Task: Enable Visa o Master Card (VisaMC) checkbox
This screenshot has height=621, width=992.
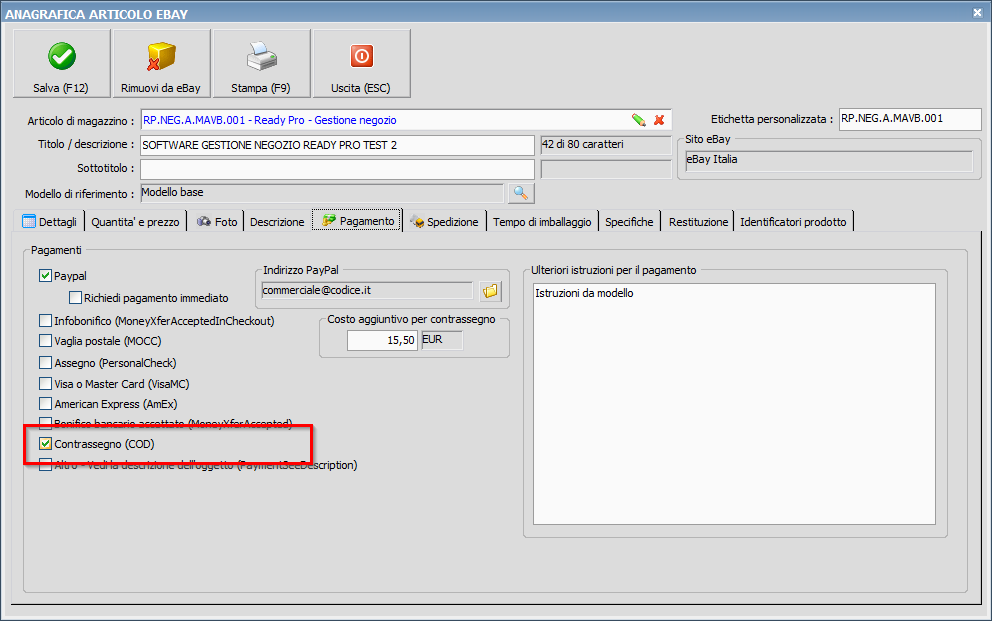Action: [45, 384]
